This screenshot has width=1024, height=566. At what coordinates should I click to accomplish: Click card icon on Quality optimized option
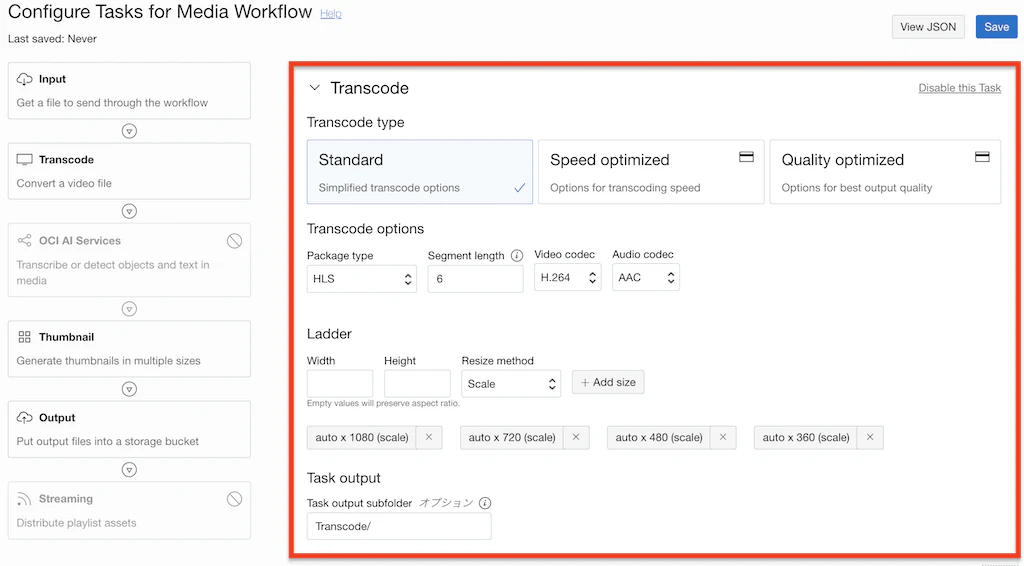pyautogui.click(x=982, y=157)
